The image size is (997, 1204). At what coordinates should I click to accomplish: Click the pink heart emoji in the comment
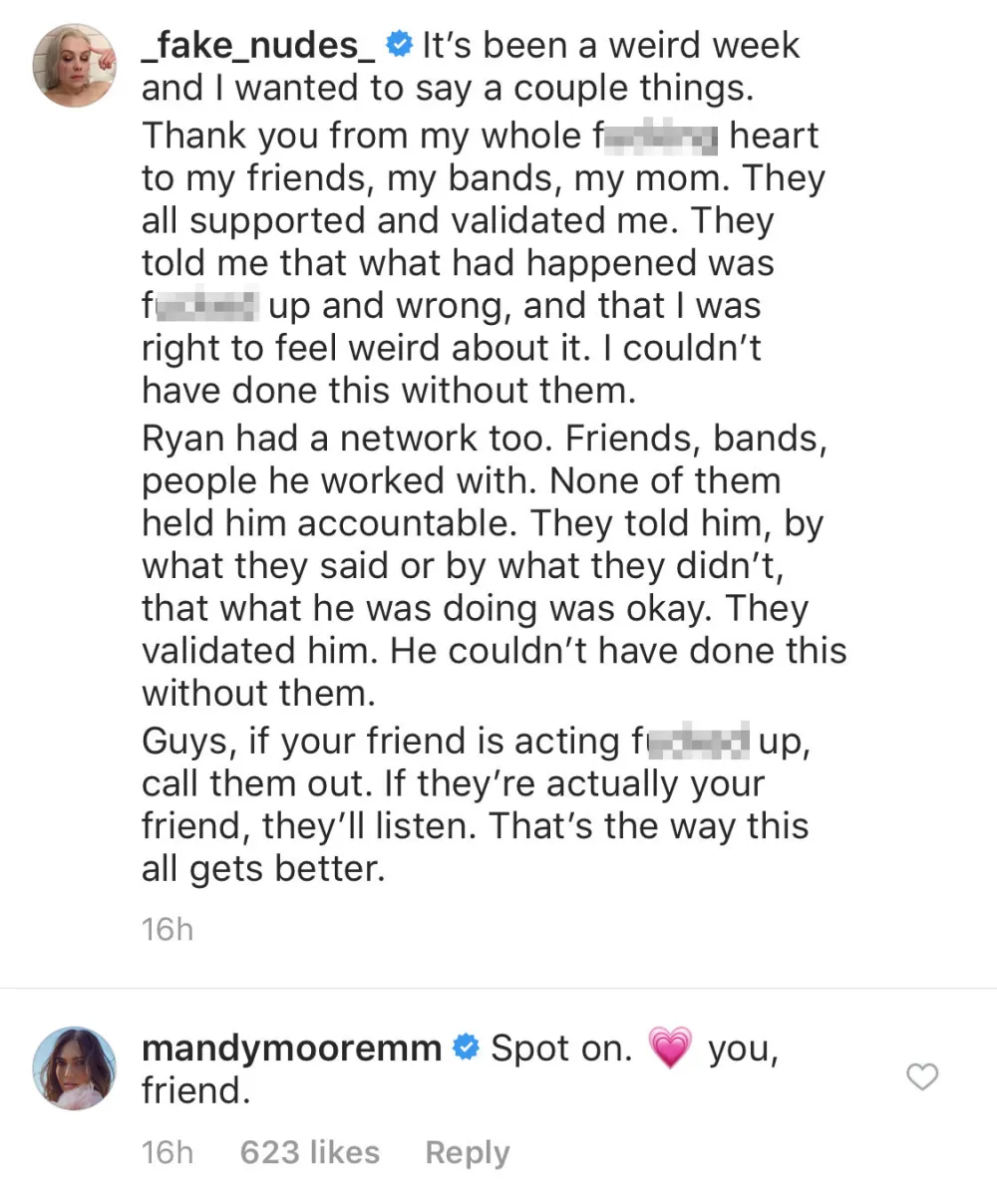click(670, 1047)
